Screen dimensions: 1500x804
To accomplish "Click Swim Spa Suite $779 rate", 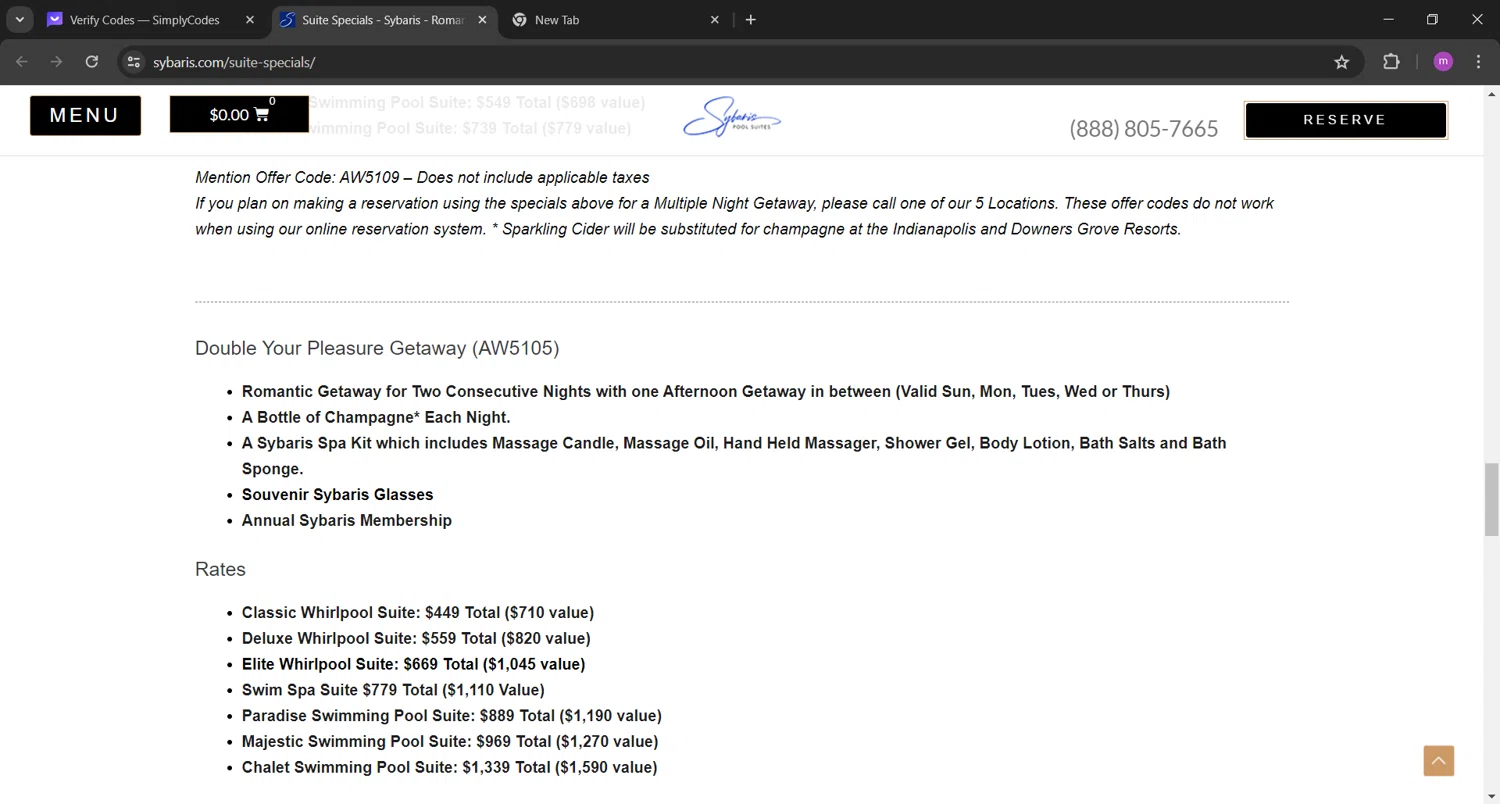I will click(393, 690).
